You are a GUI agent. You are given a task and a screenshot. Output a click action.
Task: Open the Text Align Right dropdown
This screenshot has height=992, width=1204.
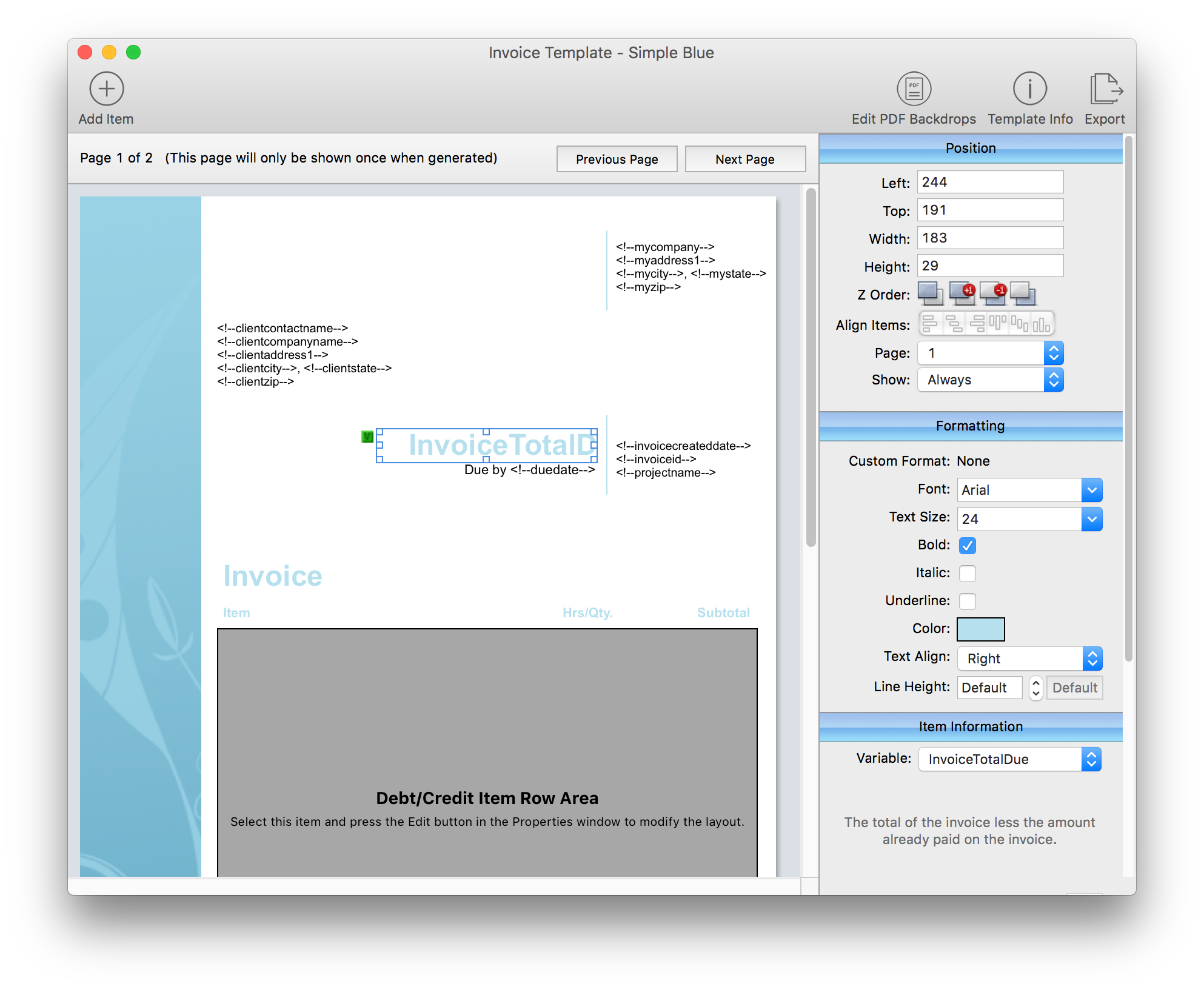(1029, 659)
